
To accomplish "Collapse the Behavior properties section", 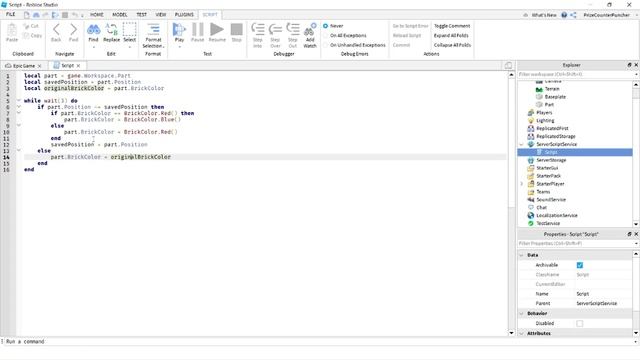I will pyautogui.click(x=522, y=313).
